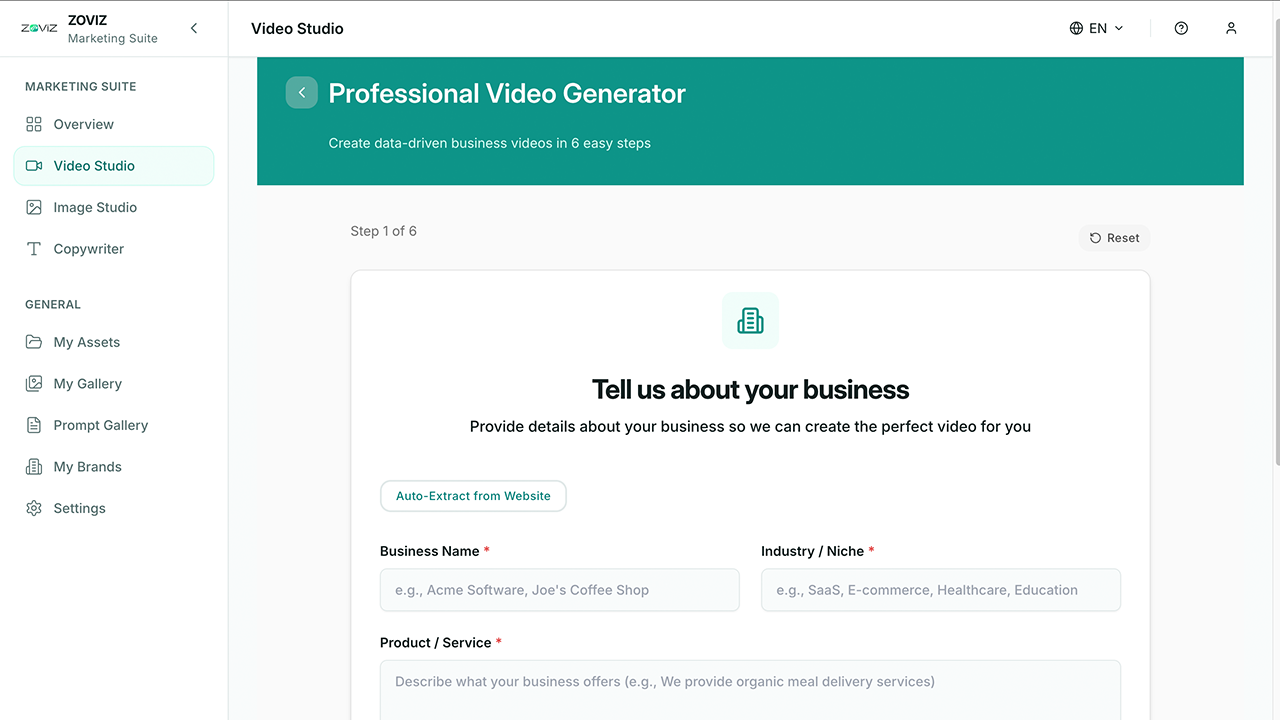Viewport: 1280px width, 720px height.
Task: Select Video Studio in the sidebar
Action: click(114, 166)
